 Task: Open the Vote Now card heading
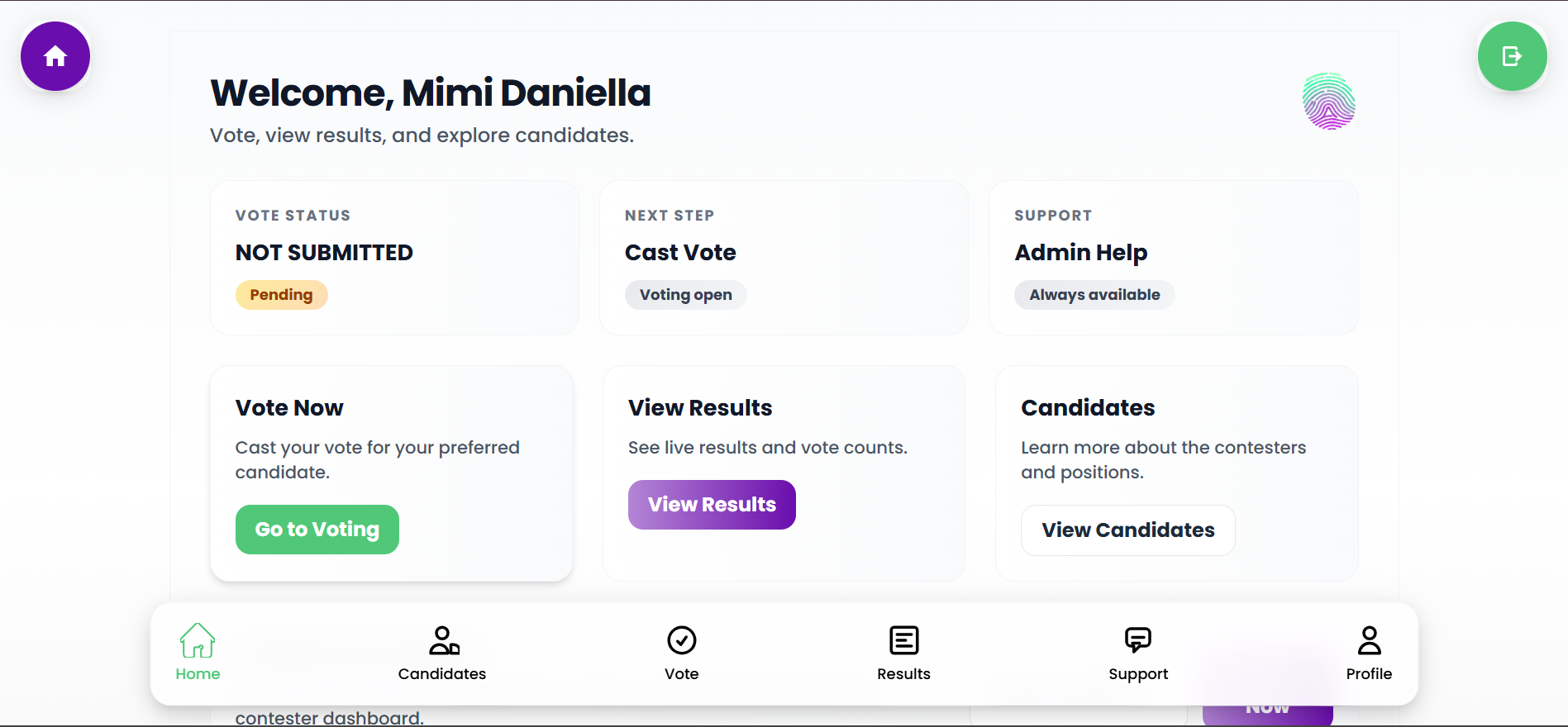[289, 408]
